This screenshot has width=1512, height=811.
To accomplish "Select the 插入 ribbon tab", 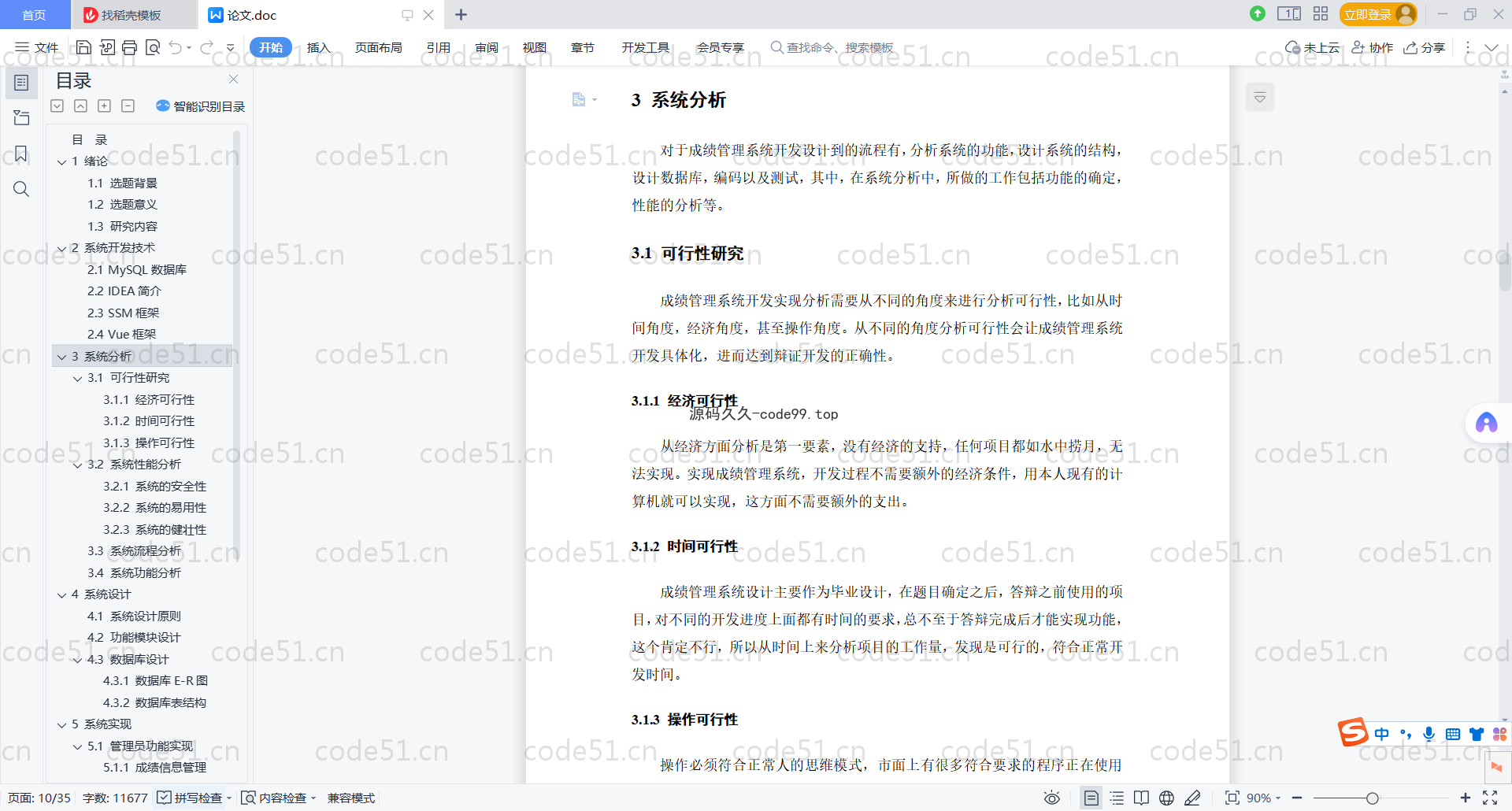I will [318, 47].
